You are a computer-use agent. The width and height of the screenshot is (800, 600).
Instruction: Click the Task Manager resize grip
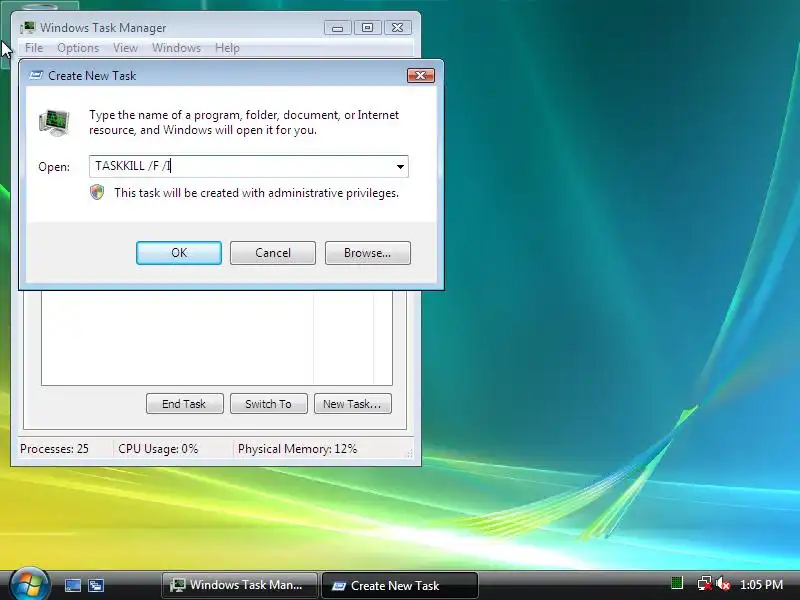click(x=410, y=453)
